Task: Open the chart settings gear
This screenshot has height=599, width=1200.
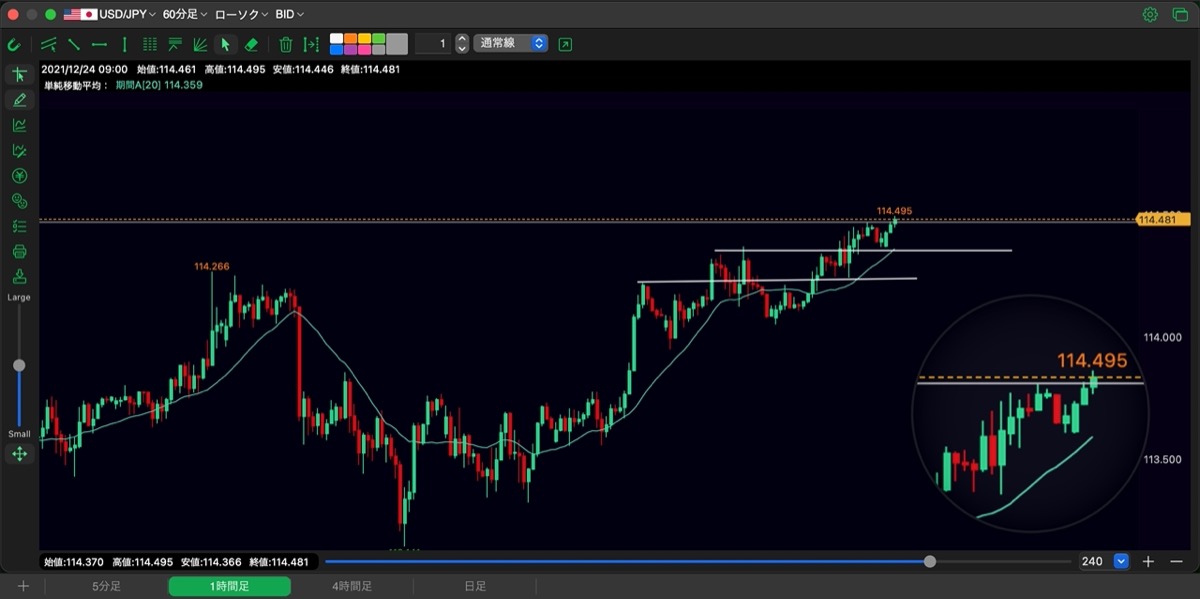Action: (x=1150, y=14)
